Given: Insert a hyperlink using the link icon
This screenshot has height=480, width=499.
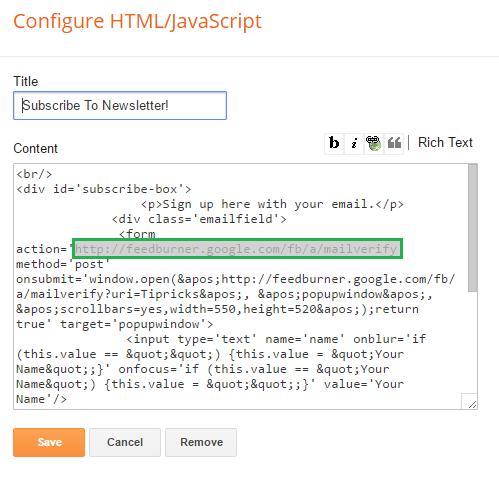Looking at the screenshot, I should (374, 143).
